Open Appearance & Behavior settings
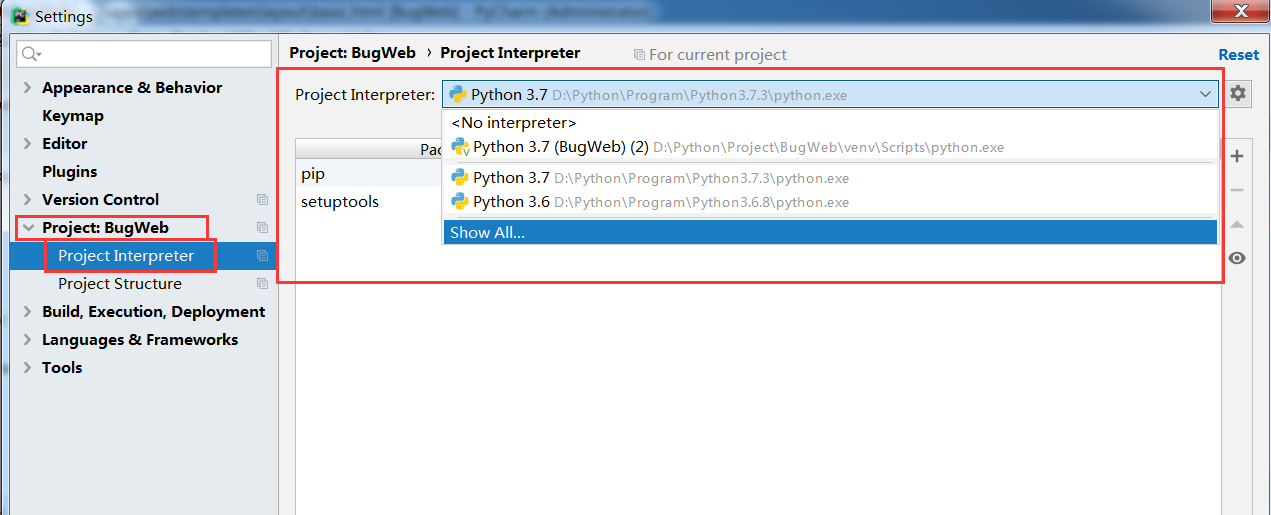This screenshot has width=1271, height=515. pyautogui.click(x=132, y=88)
